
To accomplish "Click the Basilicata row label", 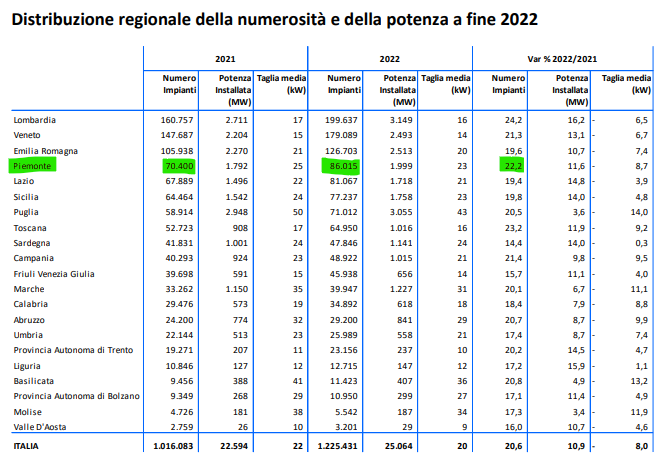I will (33, 381).
